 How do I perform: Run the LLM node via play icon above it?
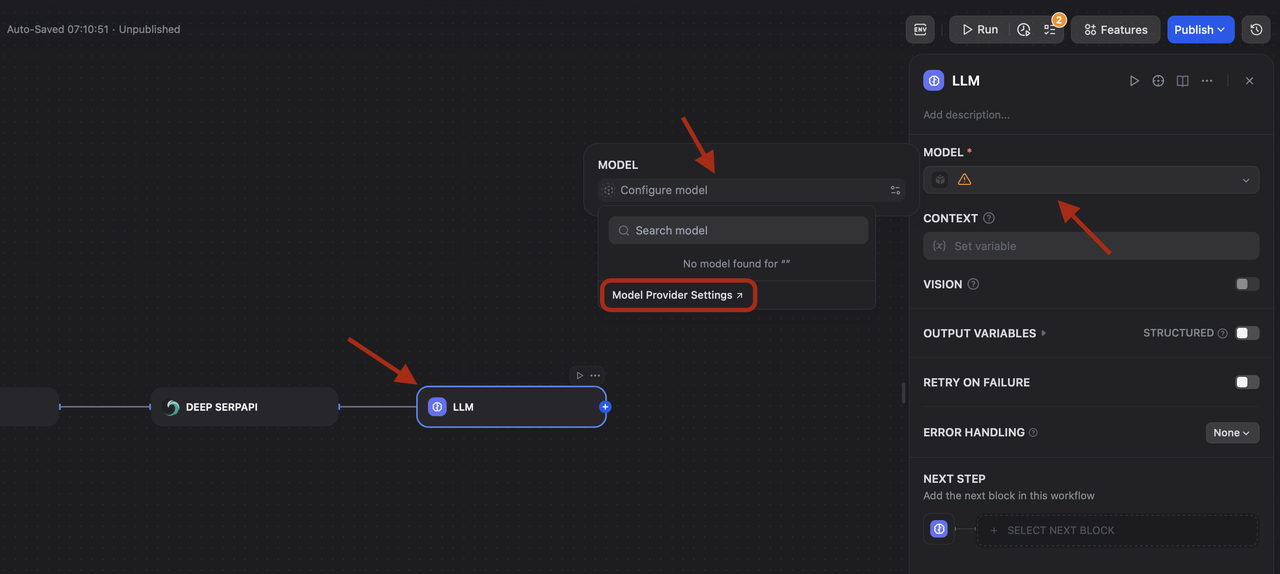[579, 376]
